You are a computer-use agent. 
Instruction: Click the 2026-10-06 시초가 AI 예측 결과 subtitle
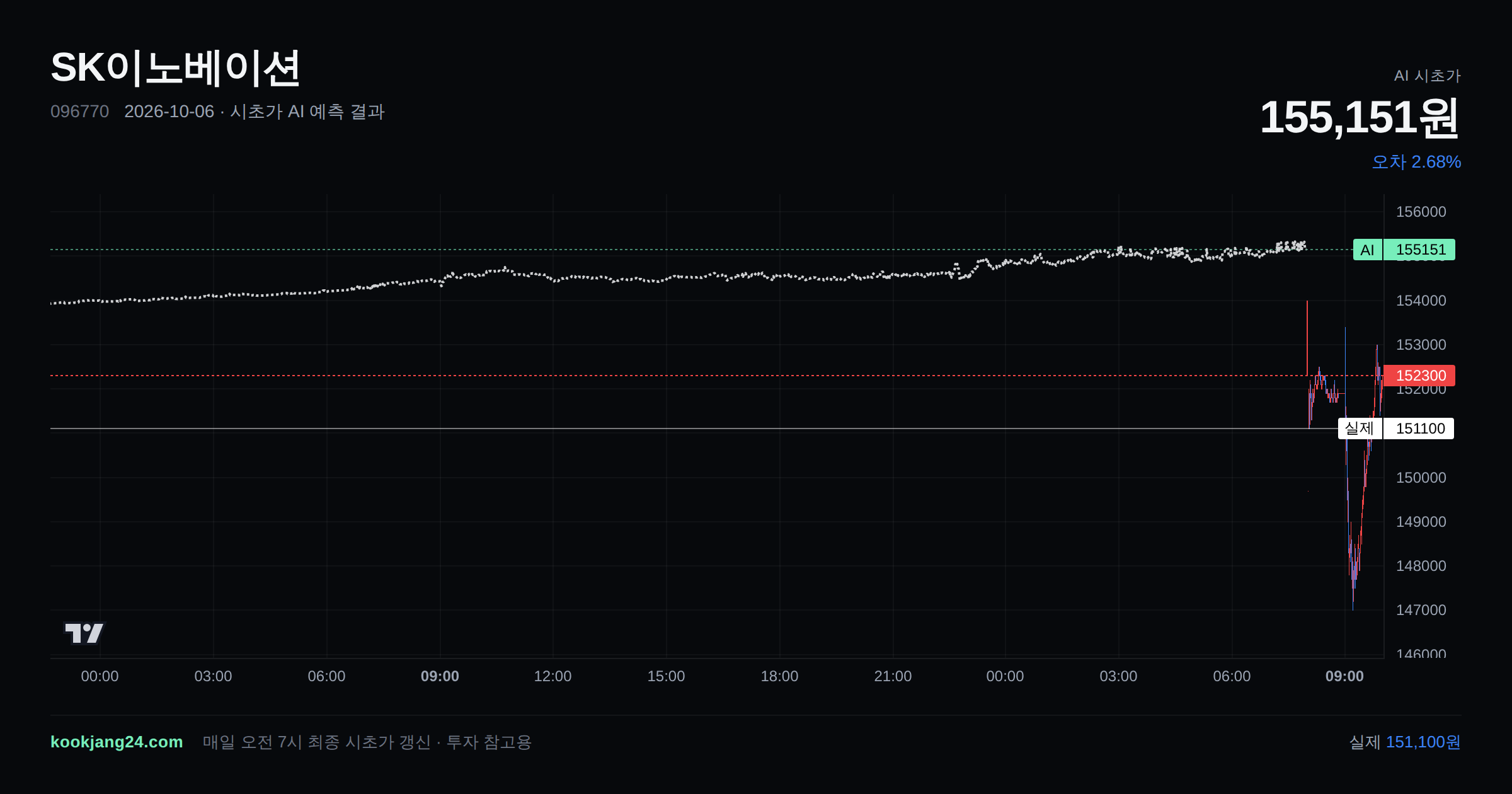pos(255,112)
